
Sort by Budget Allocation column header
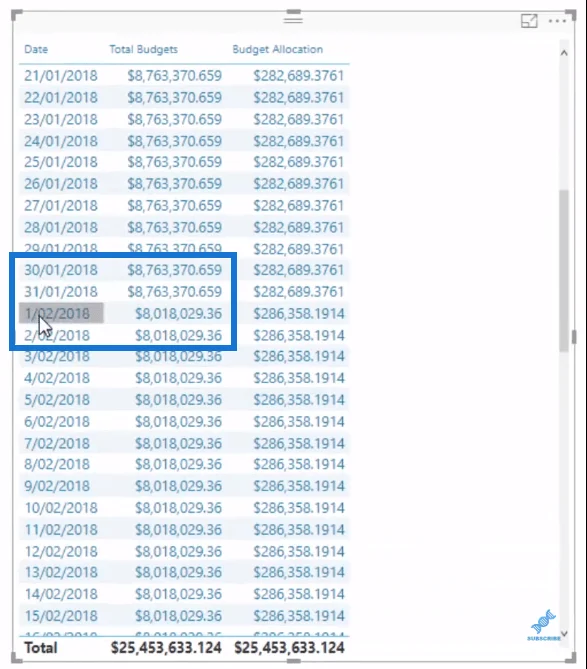pos(278,49)
